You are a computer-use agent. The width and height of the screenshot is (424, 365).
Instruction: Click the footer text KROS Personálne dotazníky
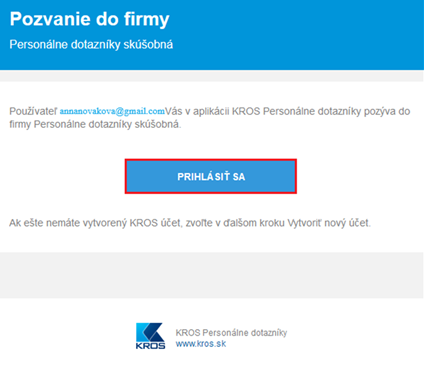pyautogui.click(x=231, y=332)
